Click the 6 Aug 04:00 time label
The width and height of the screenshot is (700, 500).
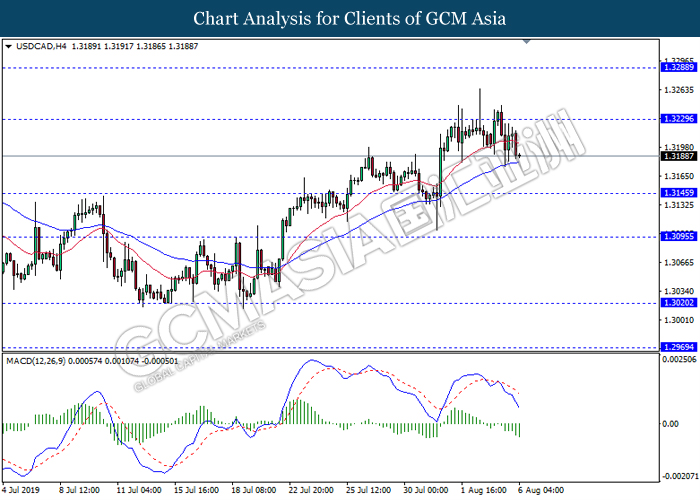(x=541, y=490)
